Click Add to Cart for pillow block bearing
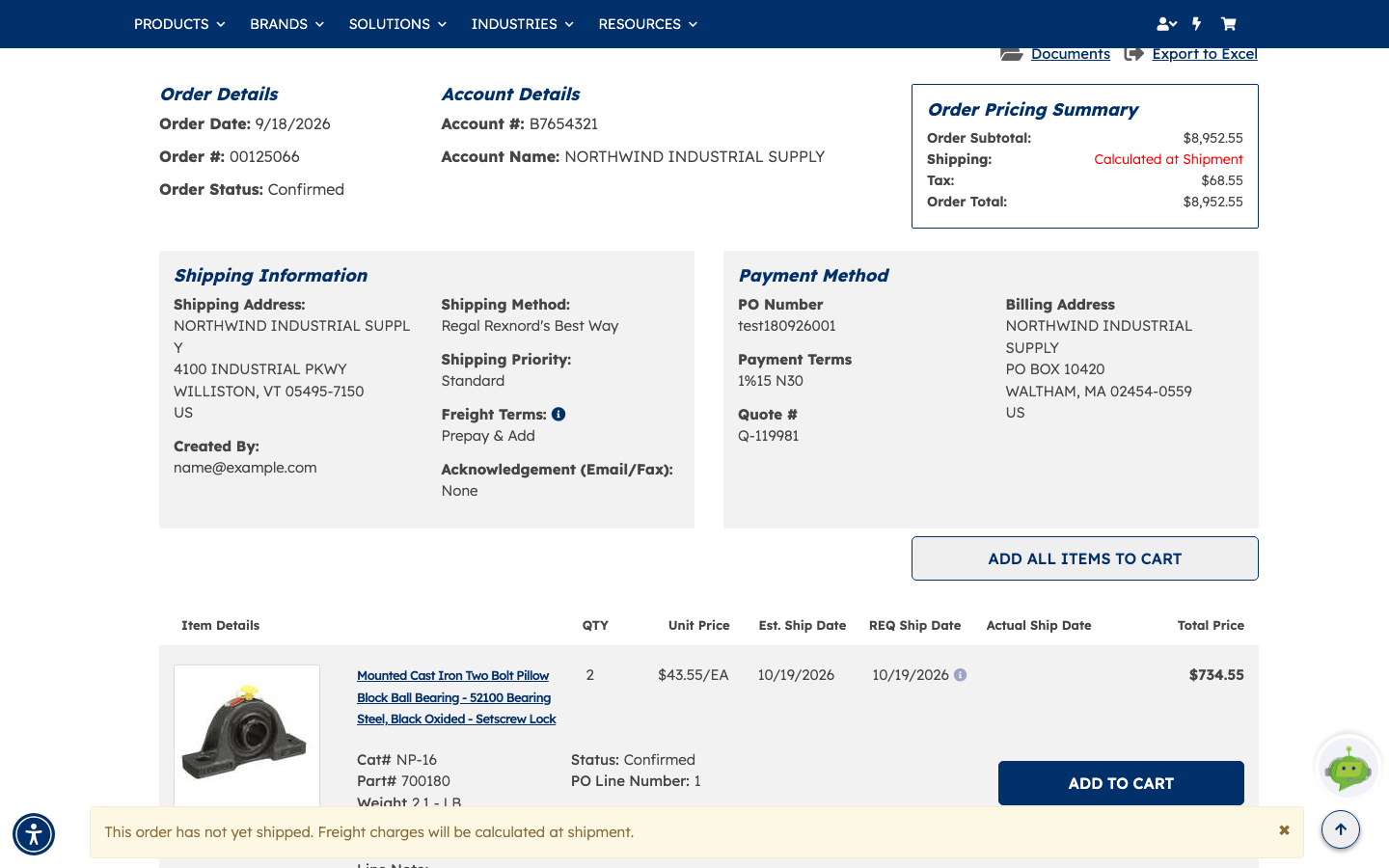 1121,783
